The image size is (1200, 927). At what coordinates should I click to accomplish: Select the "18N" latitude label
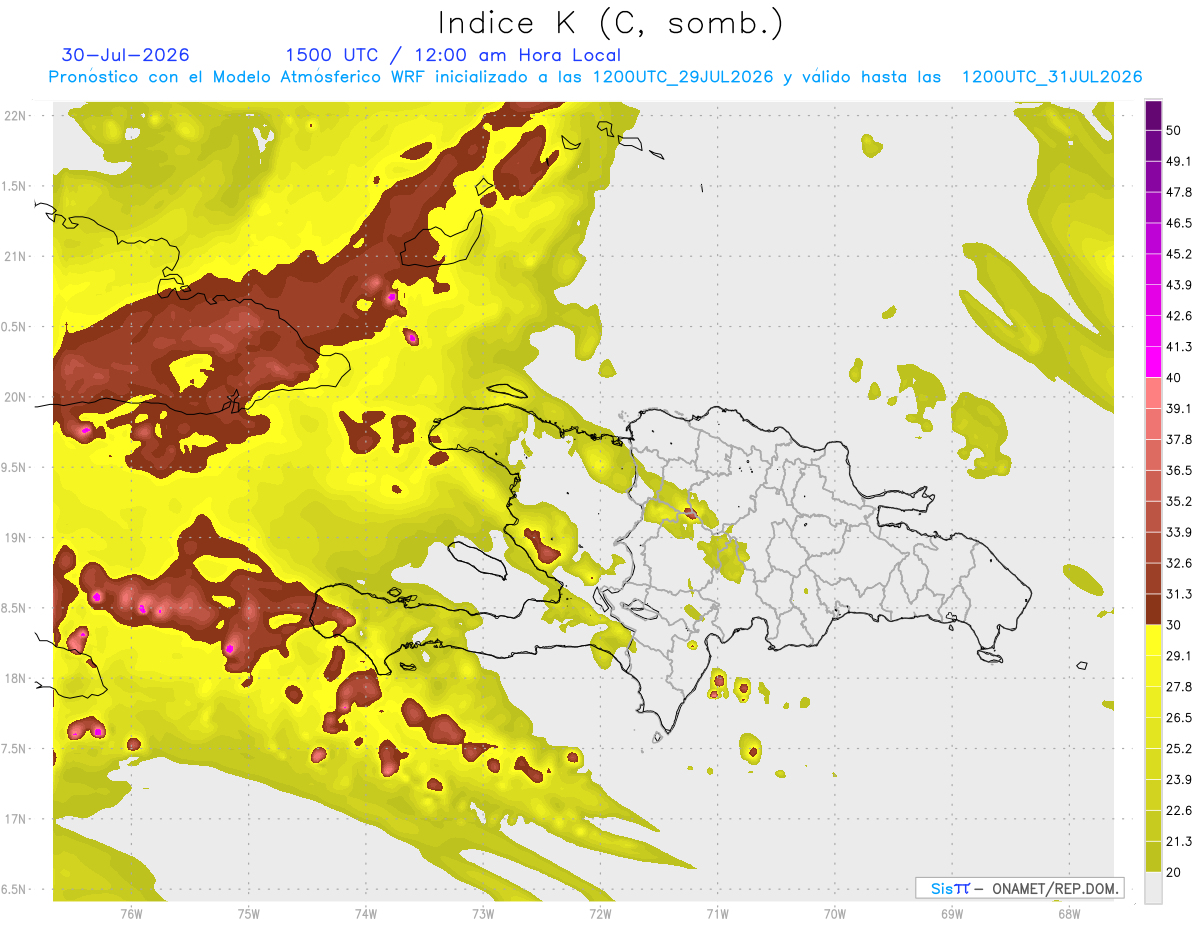tap(16, 679)
